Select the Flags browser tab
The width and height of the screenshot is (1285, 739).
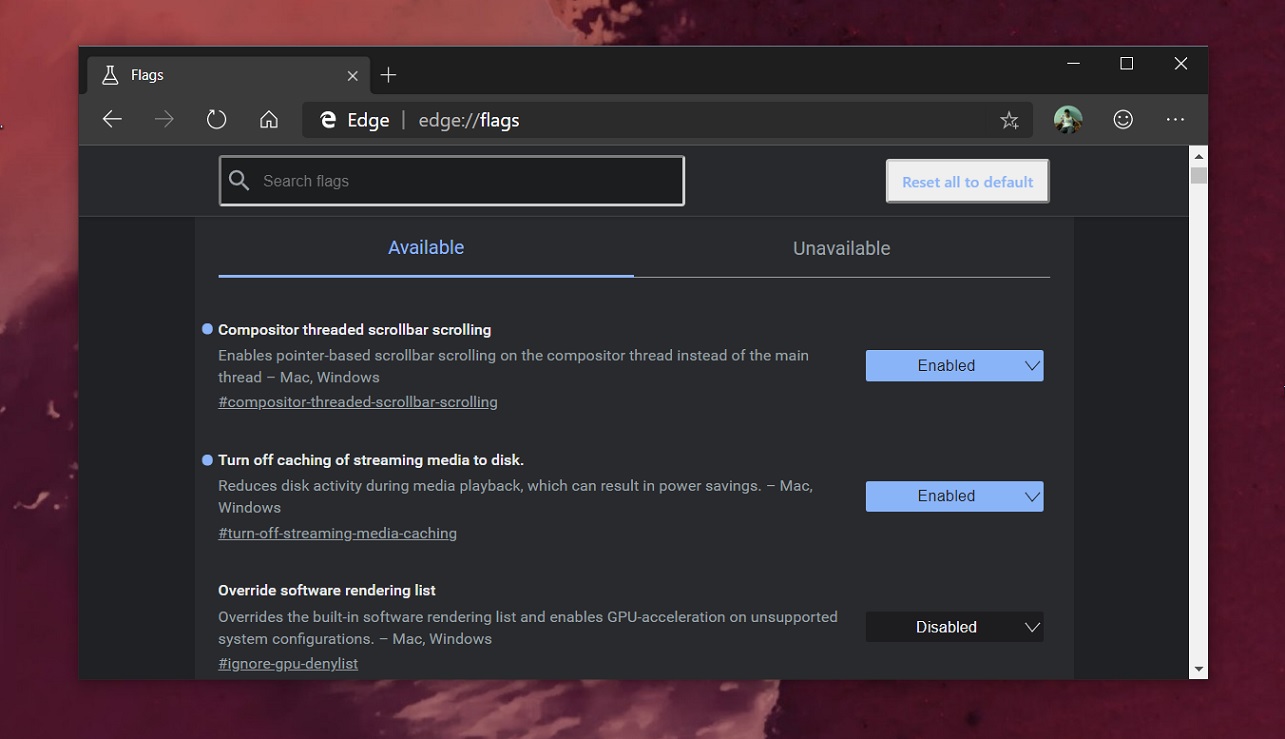229,75
